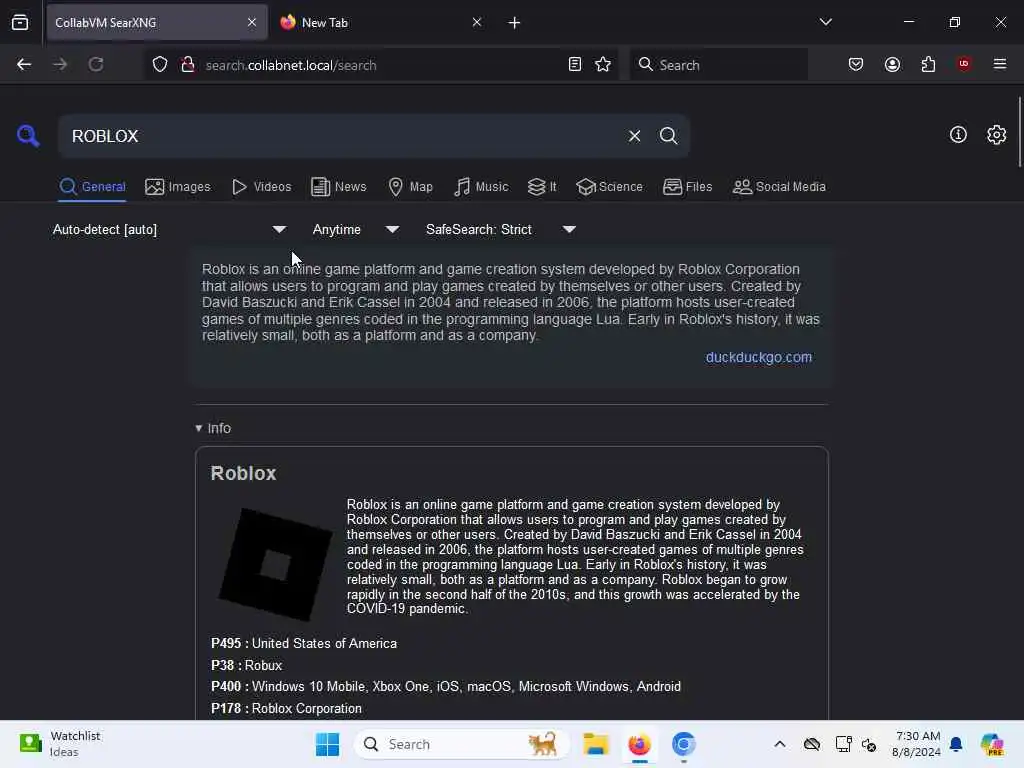Clear the ROBLOX search query
The image size is (1024, 768).
[x=634, y=136]
